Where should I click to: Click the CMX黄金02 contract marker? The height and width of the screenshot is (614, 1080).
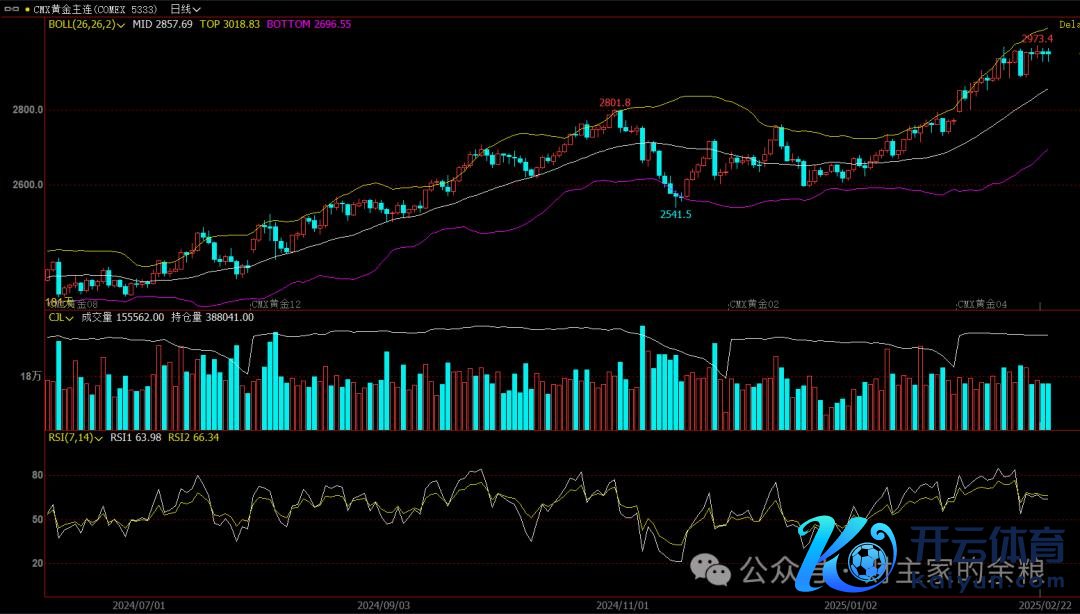pos(755,303)
